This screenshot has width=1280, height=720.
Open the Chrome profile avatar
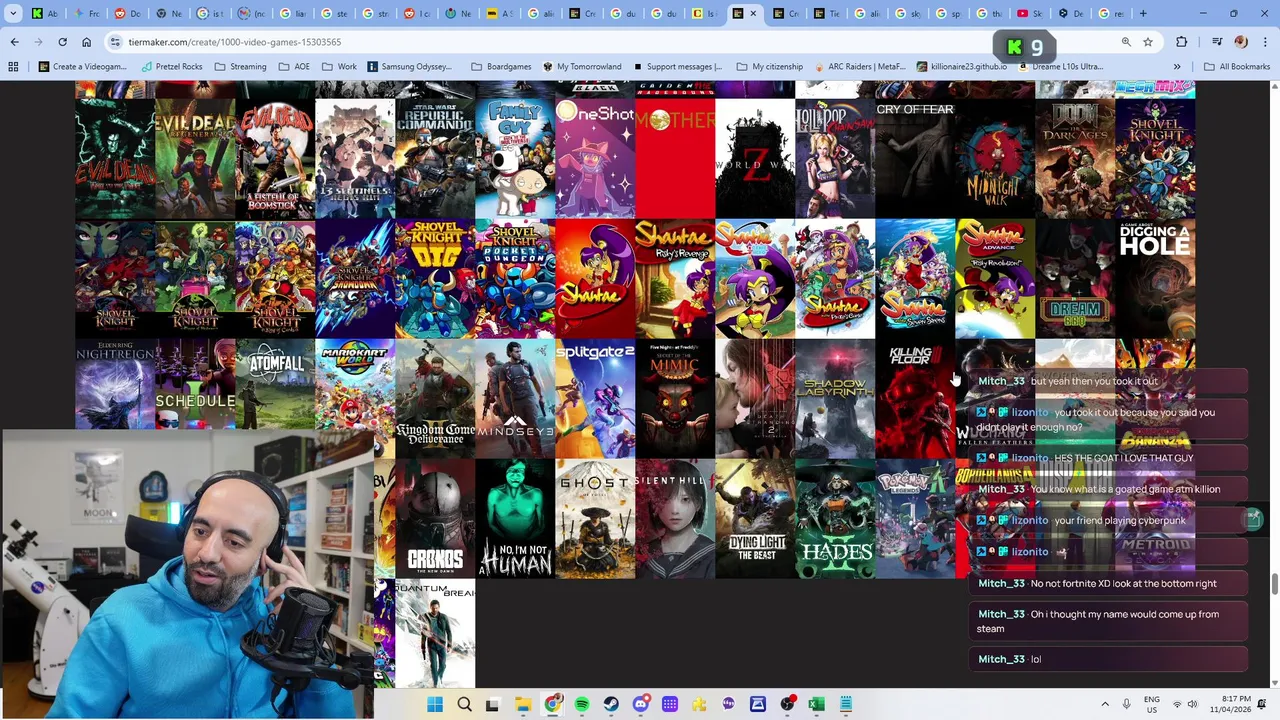tap(1241, 42)
